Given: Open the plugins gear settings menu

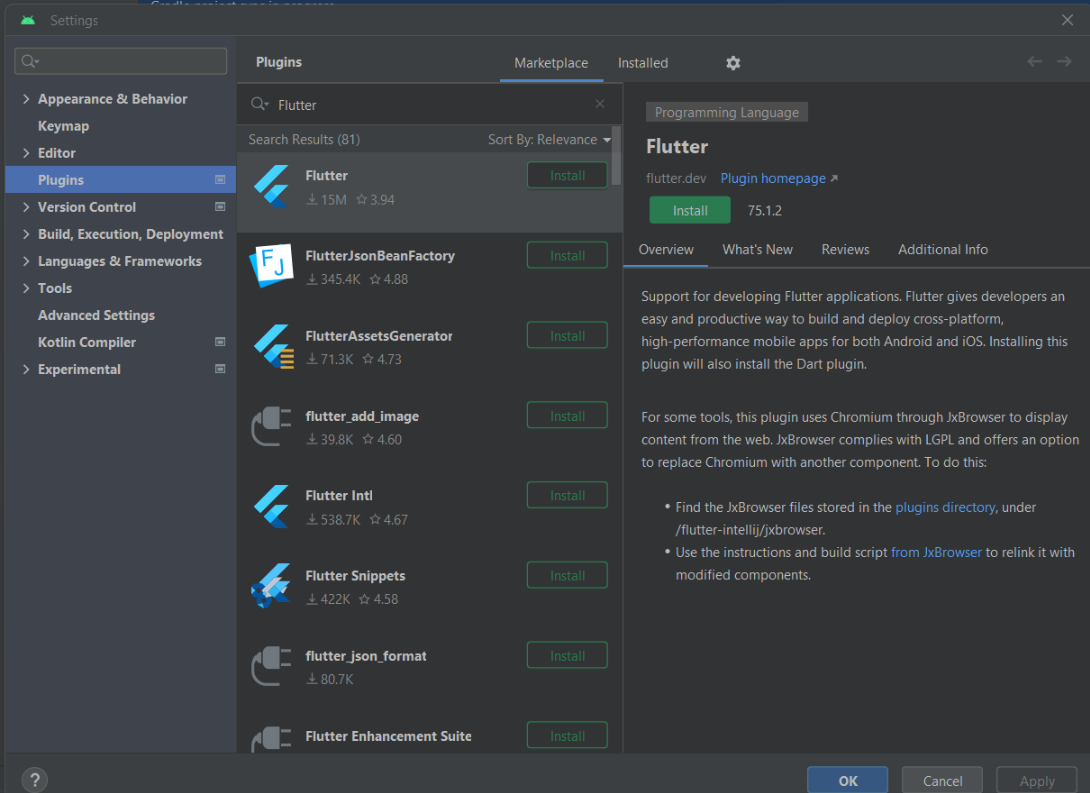Looking at the screenshot, I should click(x=733, y=63).
